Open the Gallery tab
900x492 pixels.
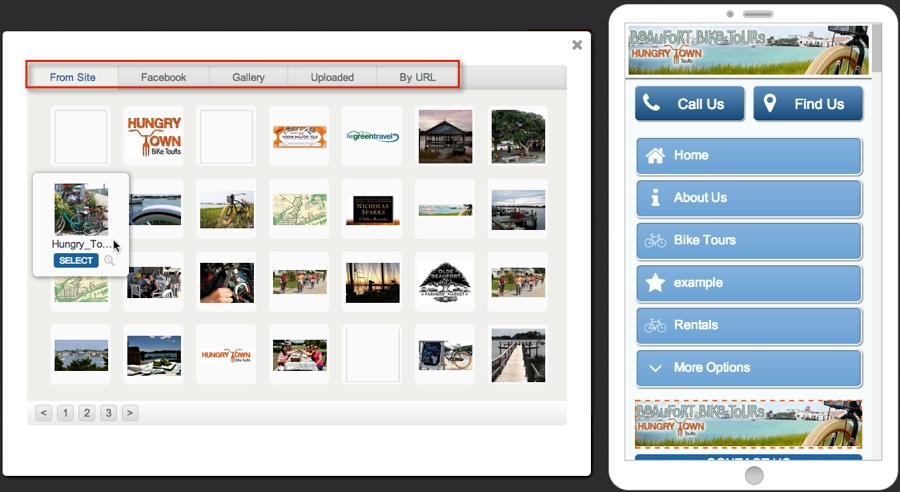pyautogui.click(x=249, y=77)
